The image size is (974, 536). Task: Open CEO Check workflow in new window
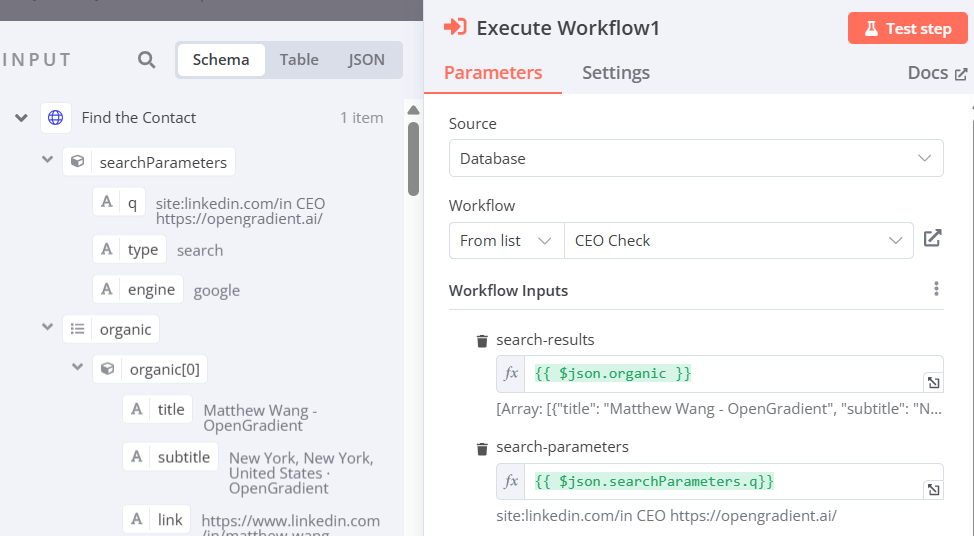tap(932, 239)
